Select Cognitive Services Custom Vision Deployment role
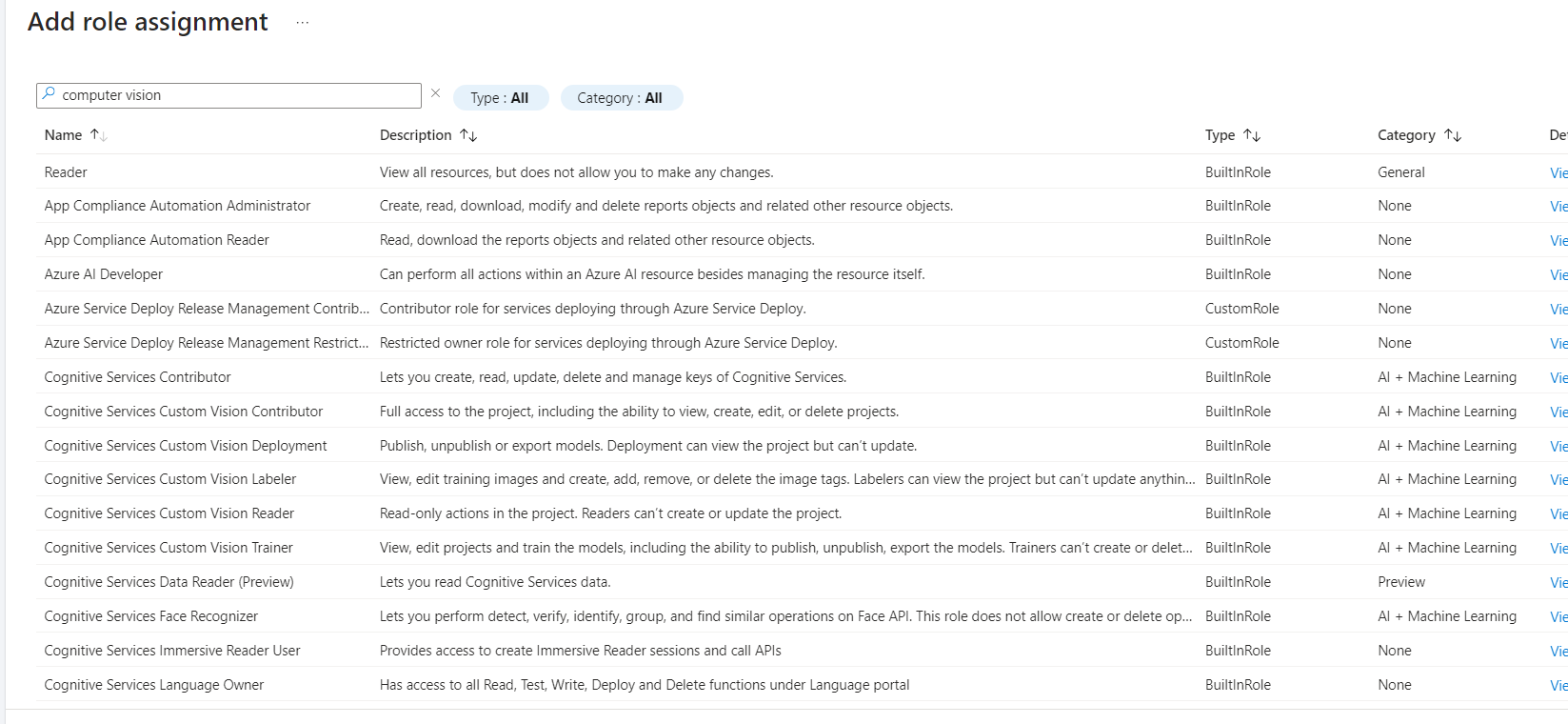Image resolution: width=1568 pixels, height=724 pixels. coord(802,446)
